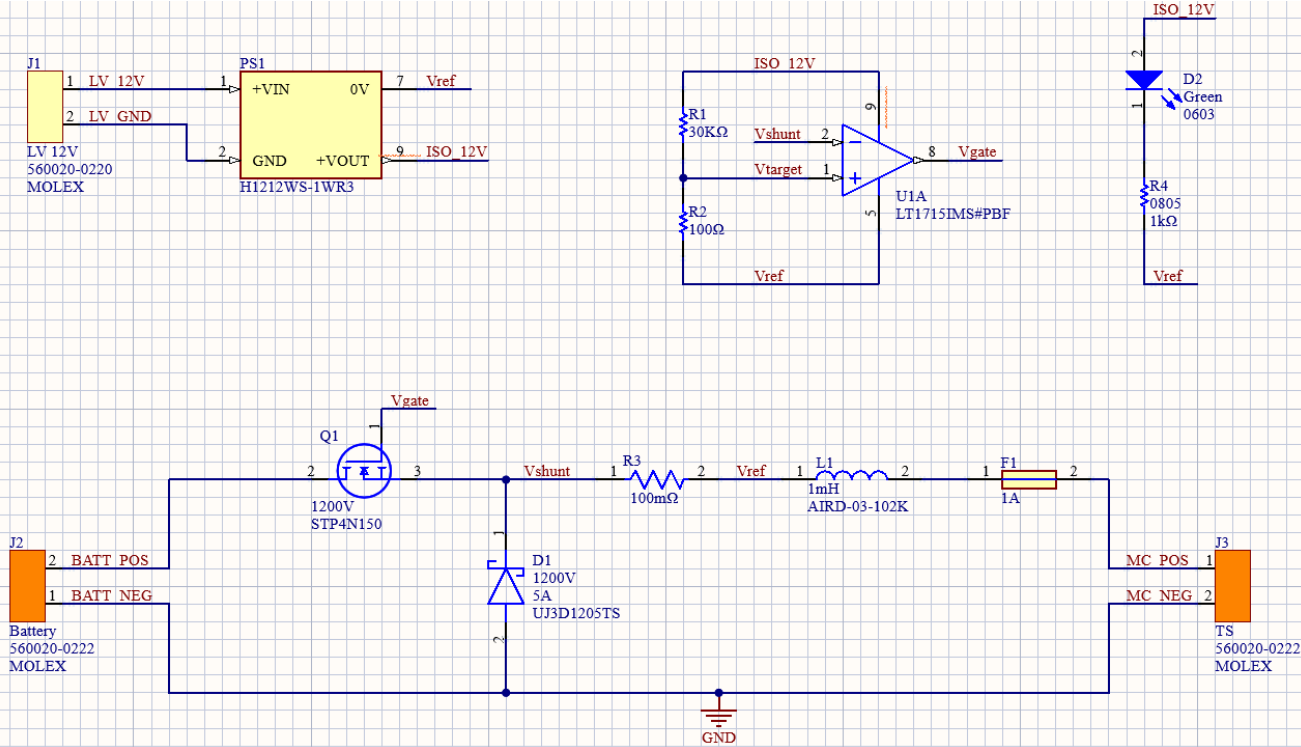Screen dimensions: 1301x747
Task: Select the MC_POS net label
Action: pyautogui.click(x=1158, y=560)
